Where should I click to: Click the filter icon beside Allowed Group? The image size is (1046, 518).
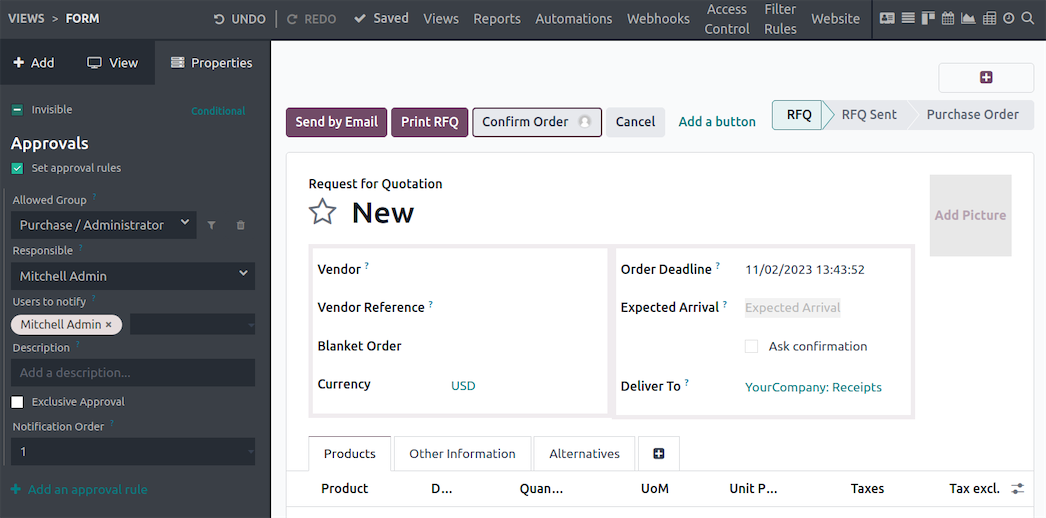coord(212,226)
